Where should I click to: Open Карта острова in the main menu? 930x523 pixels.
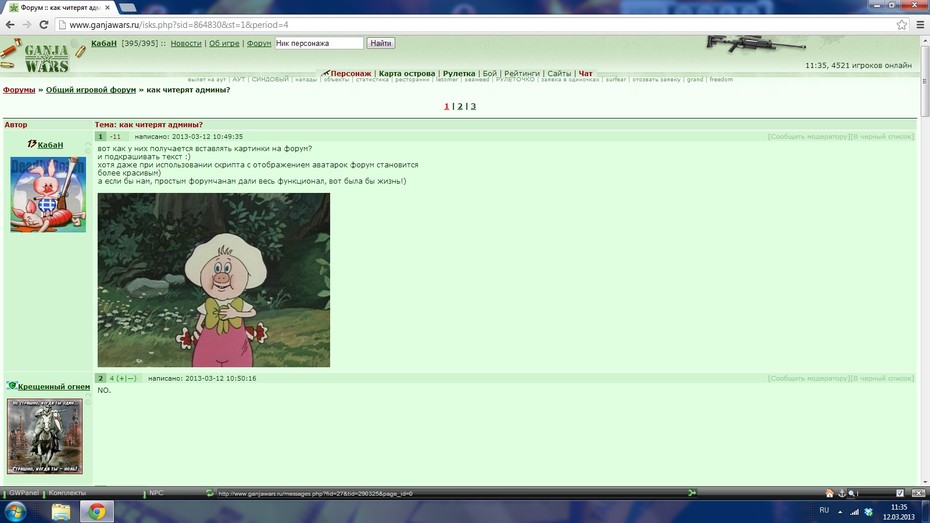click(407, 74)
